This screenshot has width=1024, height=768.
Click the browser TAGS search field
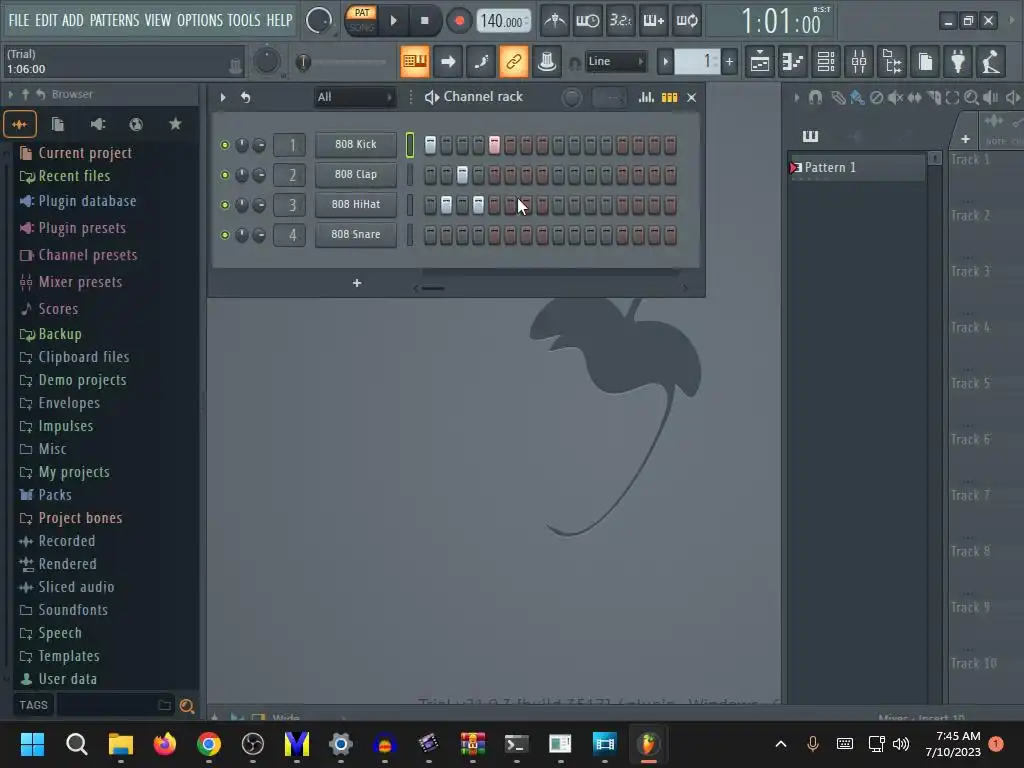tap(115, 705)
